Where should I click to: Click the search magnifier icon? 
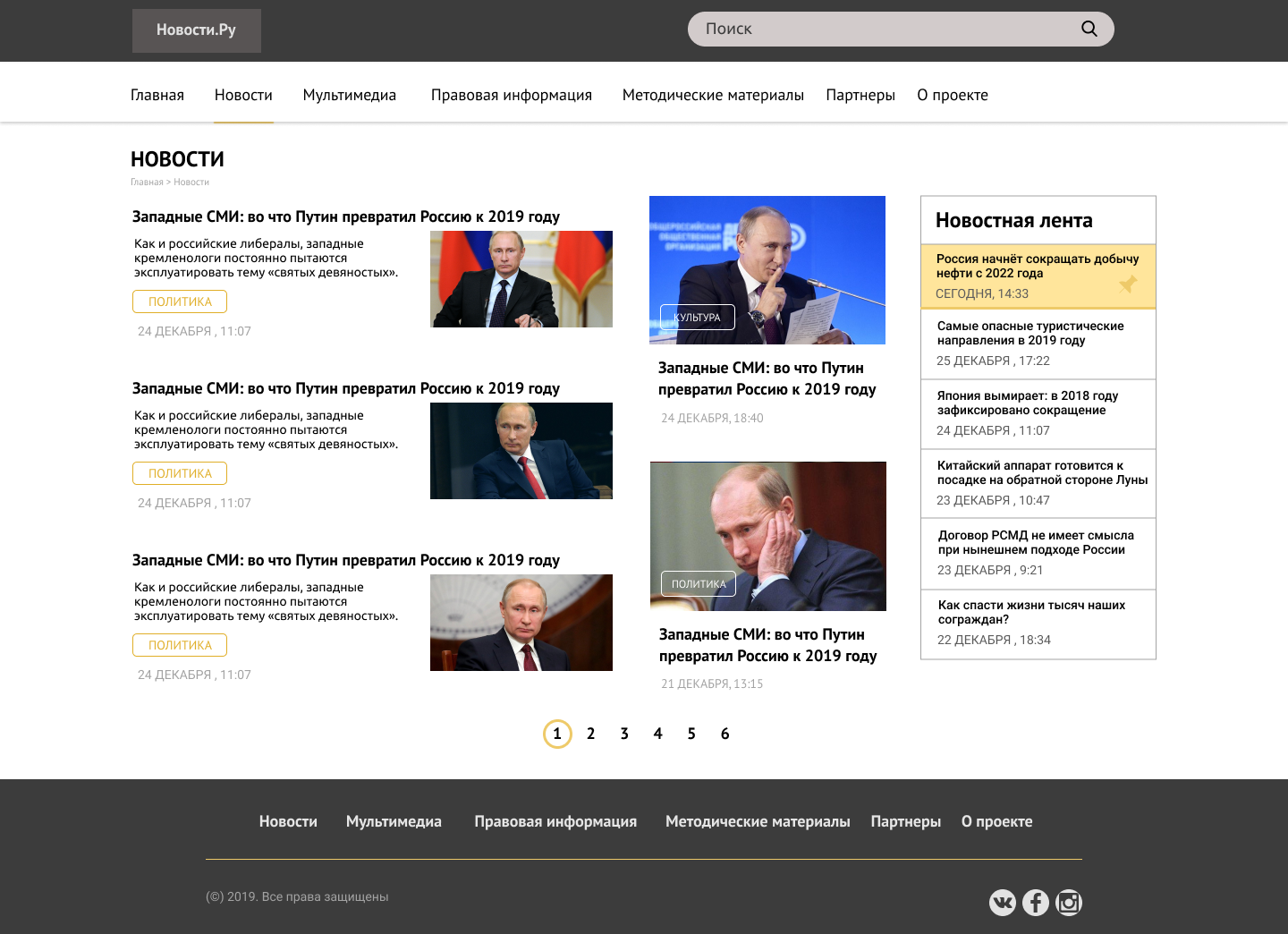pyautogui.click(x=1089, y=29)
